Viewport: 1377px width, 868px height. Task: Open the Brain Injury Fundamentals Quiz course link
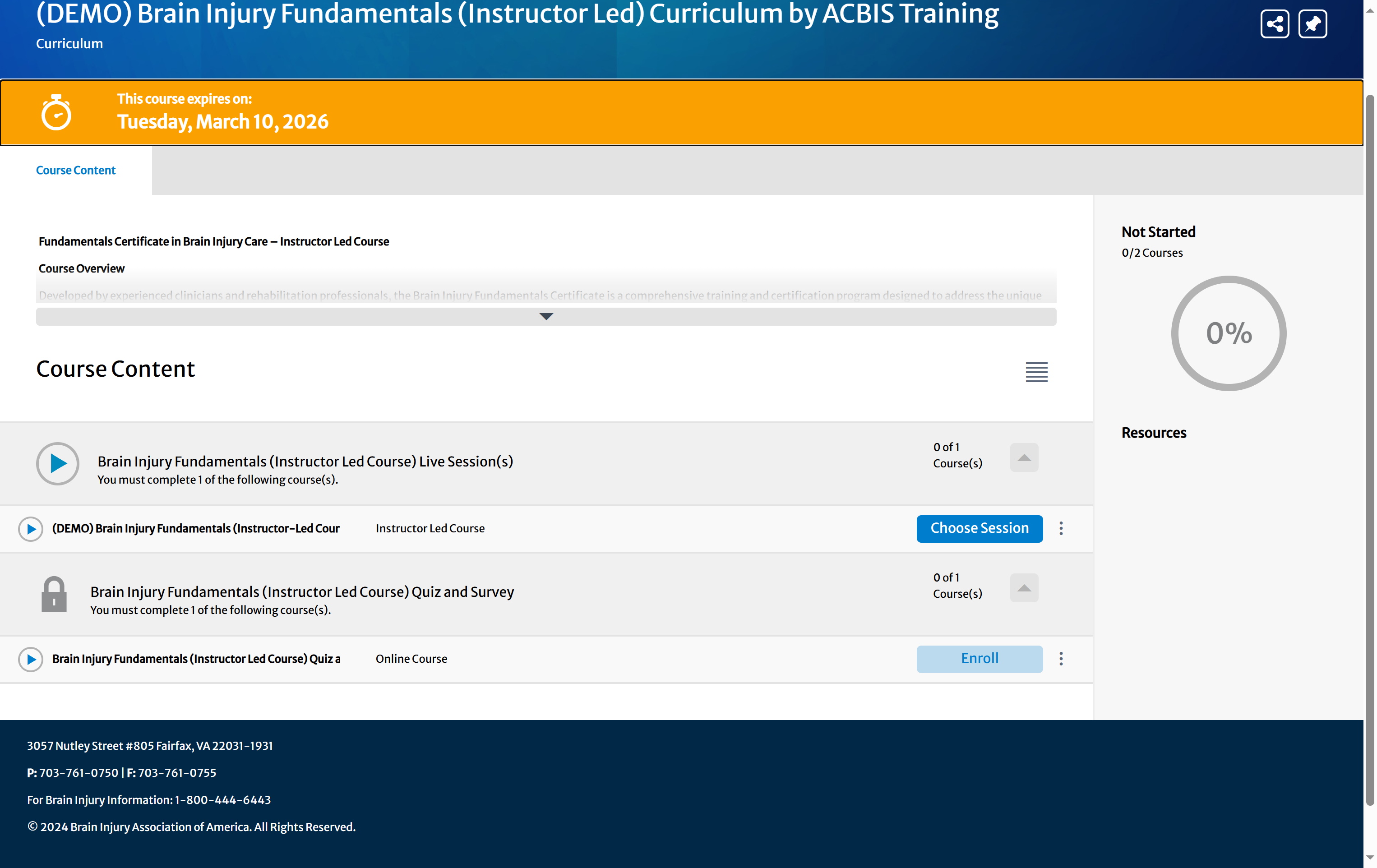[x=195, y=659]
